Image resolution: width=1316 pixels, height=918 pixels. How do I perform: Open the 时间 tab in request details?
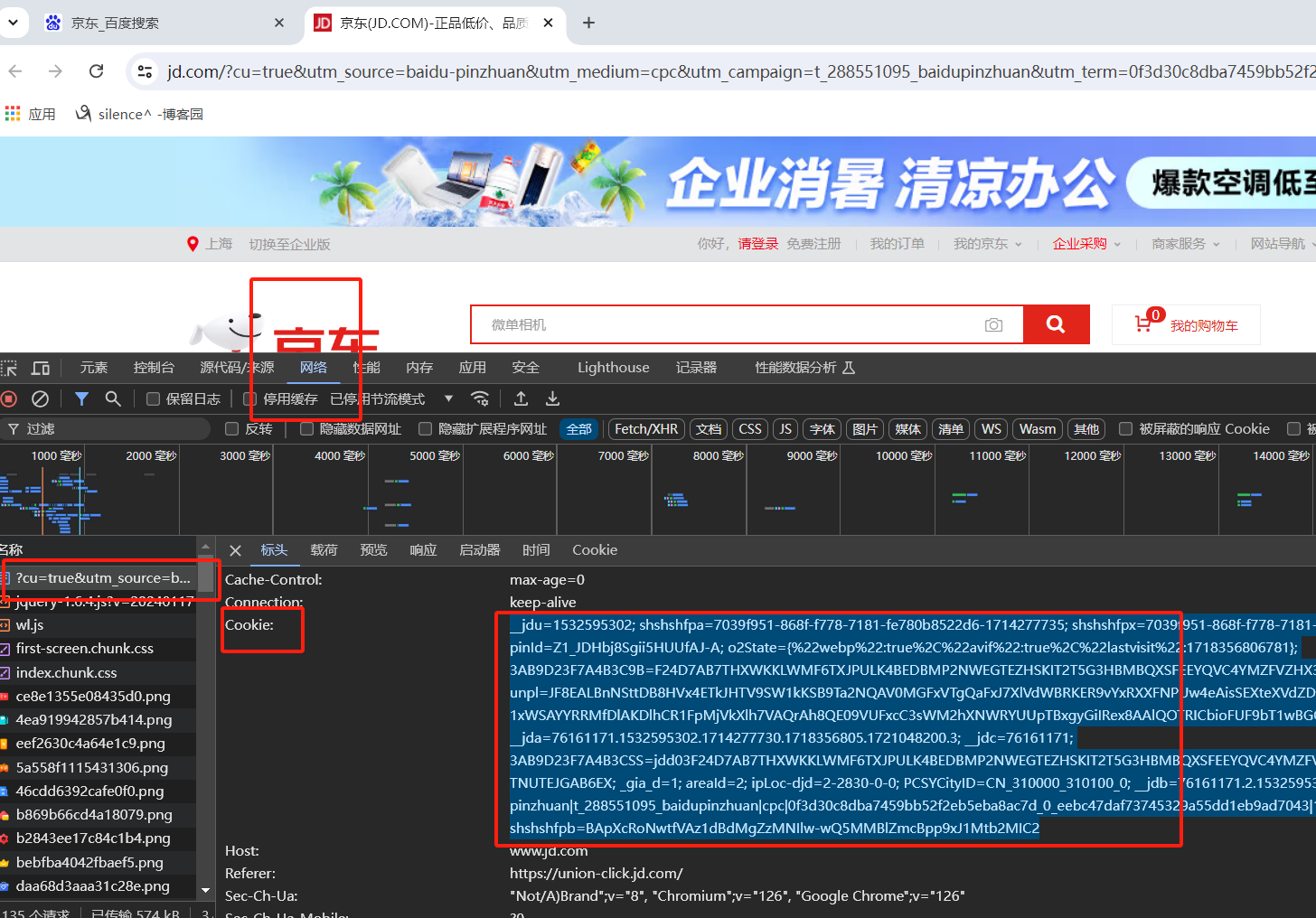coord(536,550)
